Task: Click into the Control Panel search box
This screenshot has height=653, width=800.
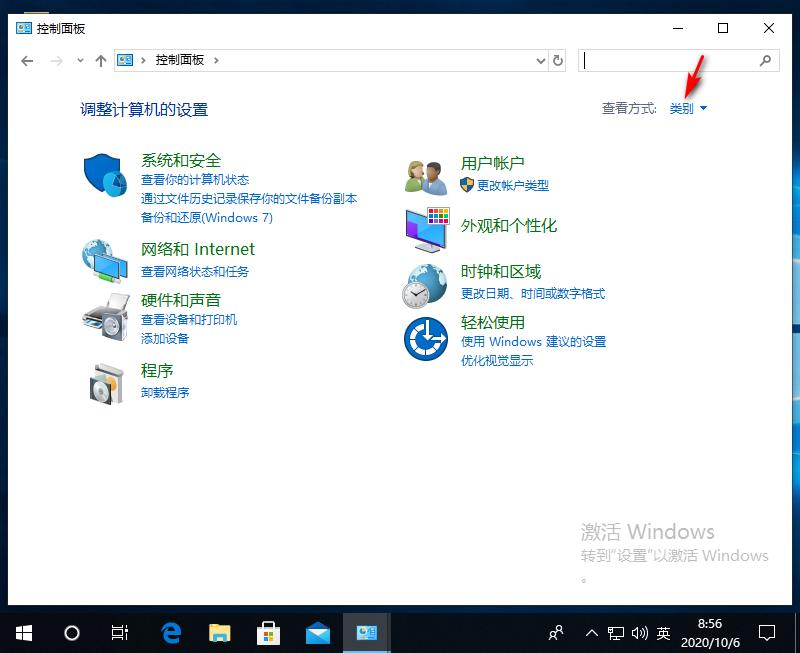Action: [669, 61]
